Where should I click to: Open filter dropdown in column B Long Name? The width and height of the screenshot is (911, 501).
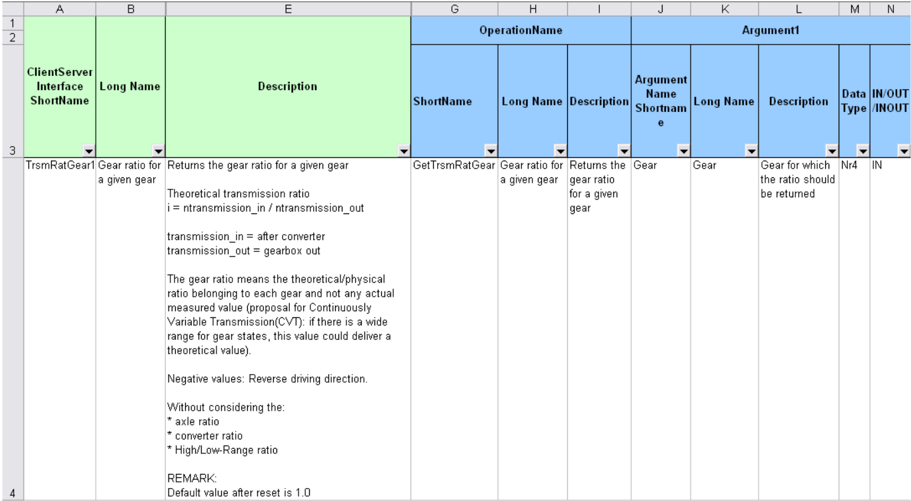[158, 151]
